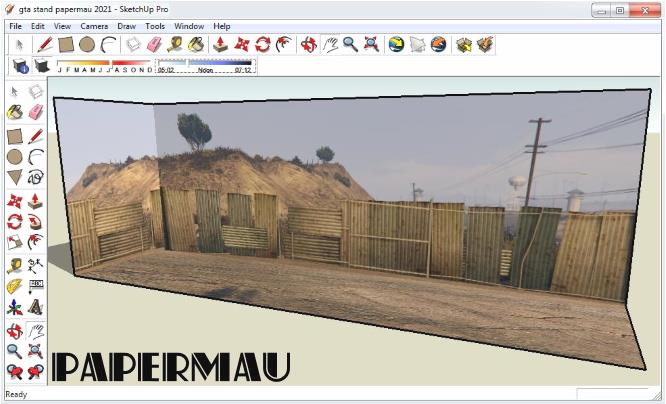Click the Next view icon
This screenshot has height=404, width=666.
coord(36,372)
